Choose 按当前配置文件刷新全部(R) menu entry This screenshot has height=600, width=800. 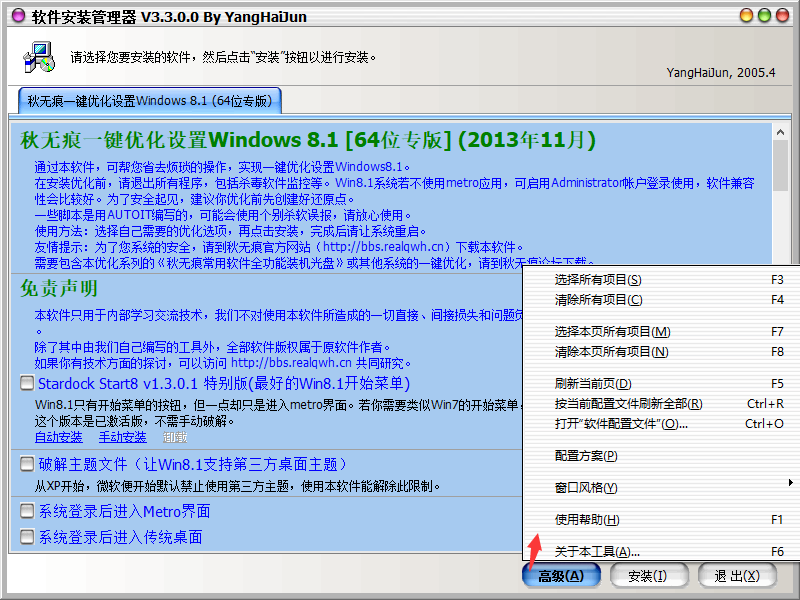[x=661, y=404]
